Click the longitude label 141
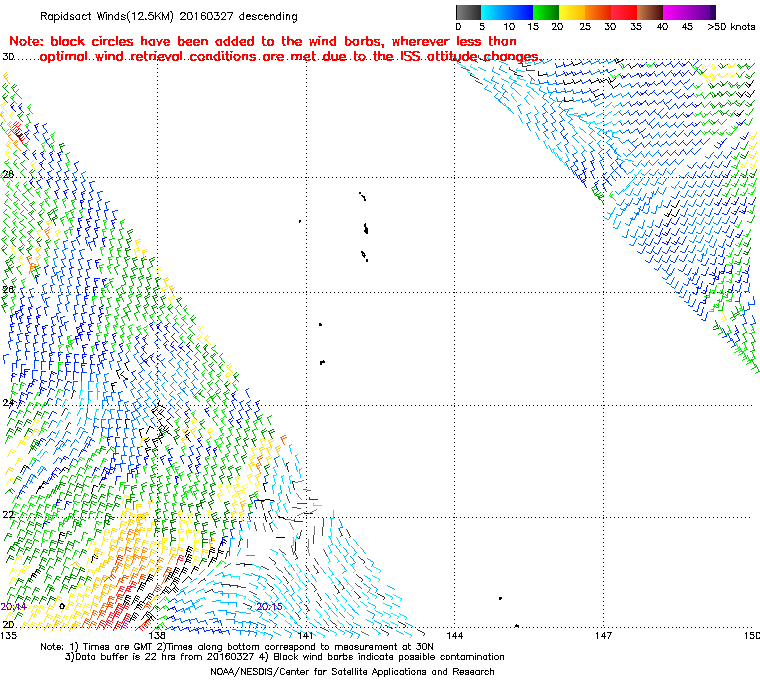This screenshot has width=760, height=688. pyautogui.click(x=306, y=635)
